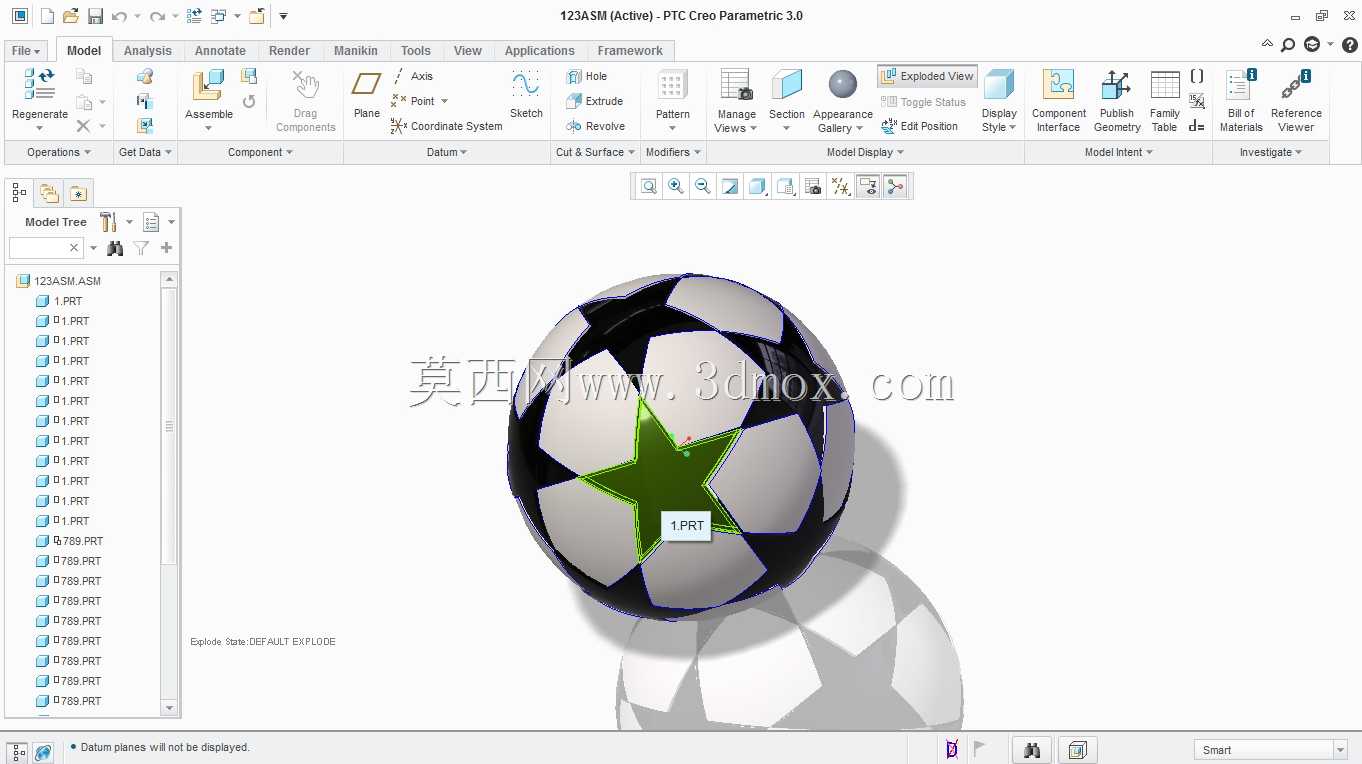Click the Help question mark icon

[1349, 45]
